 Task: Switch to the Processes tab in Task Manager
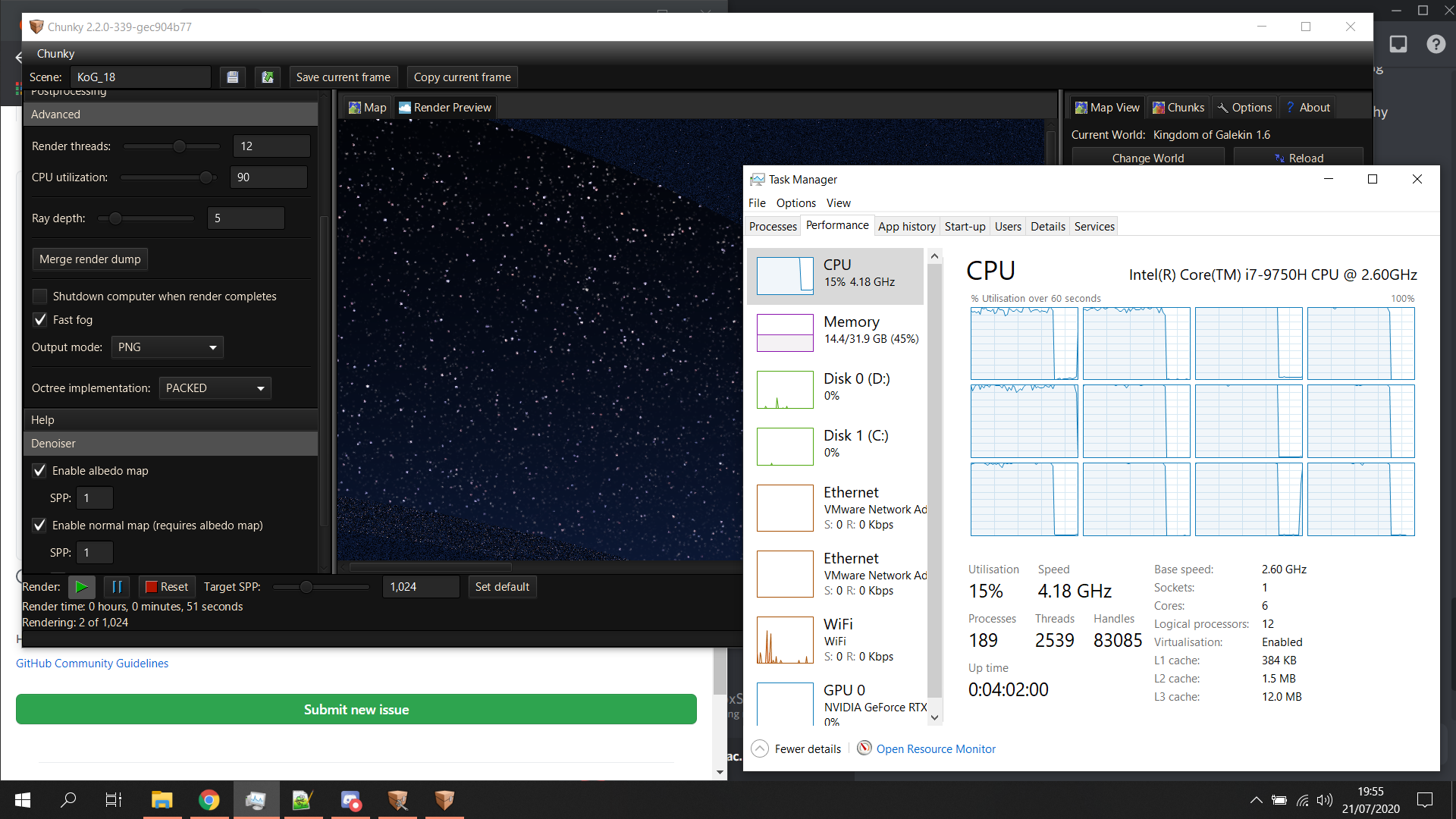(772, 225)
